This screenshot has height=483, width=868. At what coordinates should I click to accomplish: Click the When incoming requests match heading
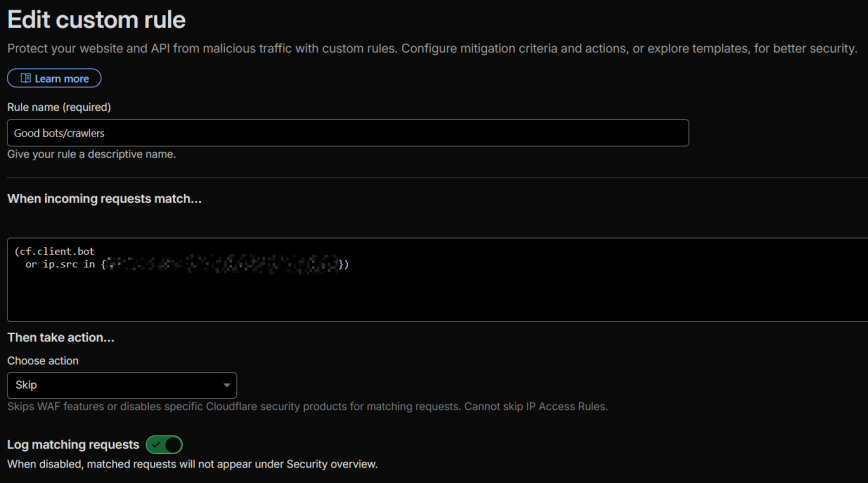click(x=104, y=199)
